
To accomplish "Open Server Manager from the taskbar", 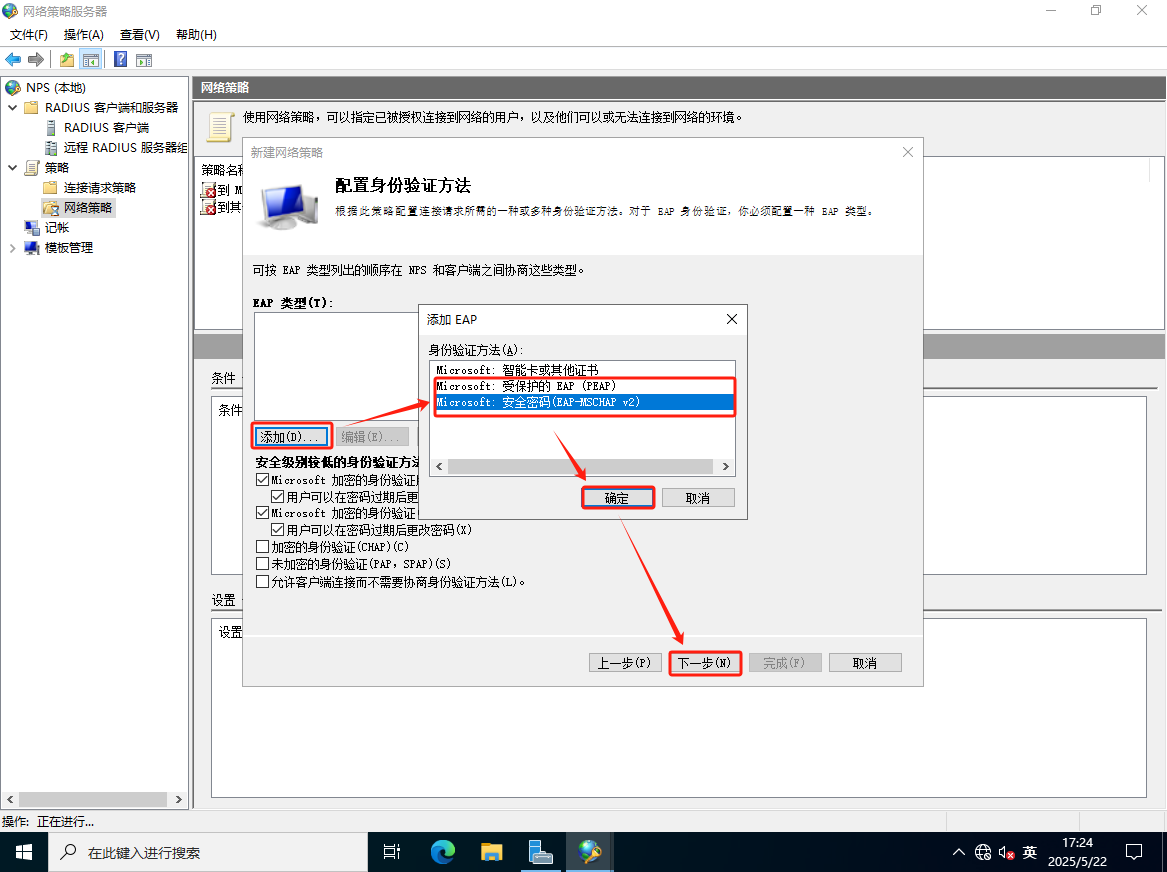I will (541, 852).
